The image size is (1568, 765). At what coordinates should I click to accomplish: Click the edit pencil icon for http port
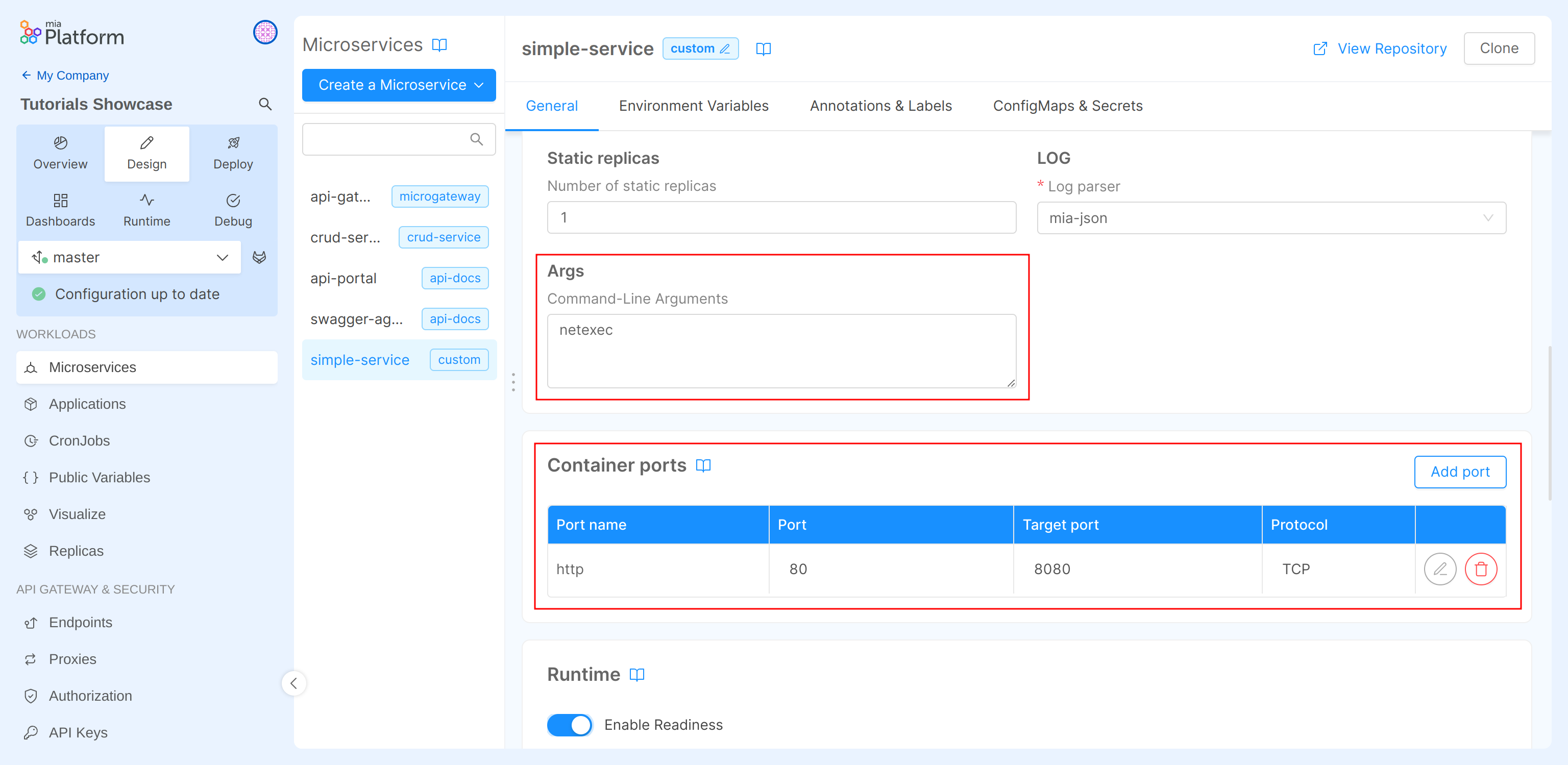(x=1439, y=569)
